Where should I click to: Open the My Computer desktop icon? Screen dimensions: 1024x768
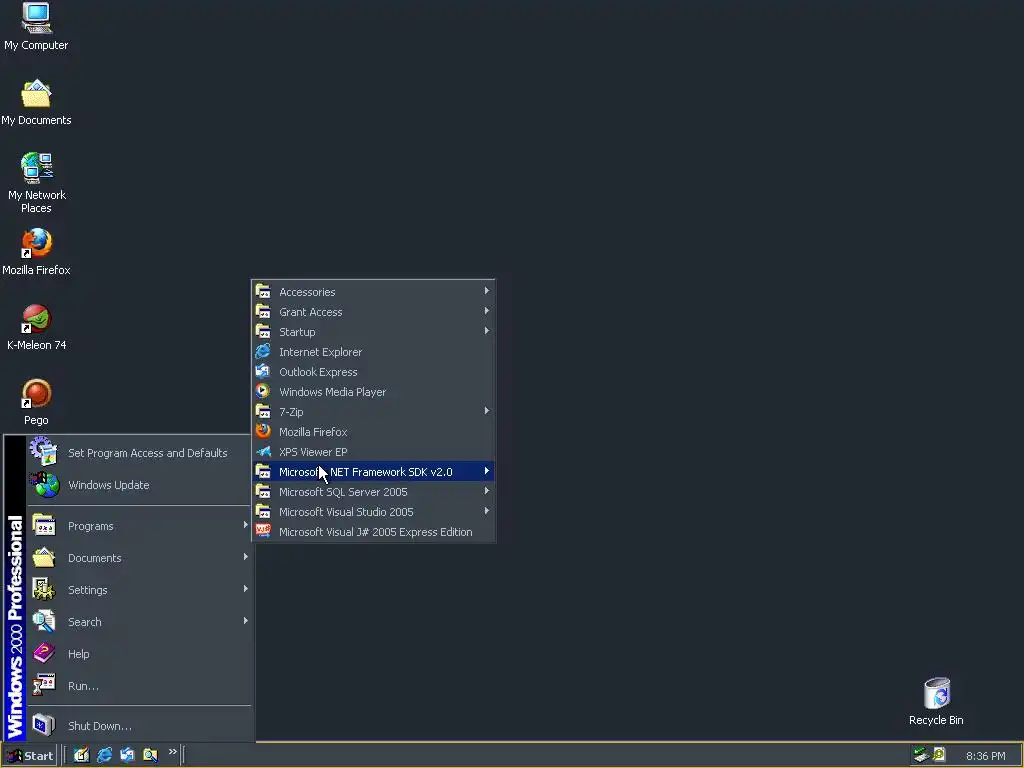tap(36, 26)
